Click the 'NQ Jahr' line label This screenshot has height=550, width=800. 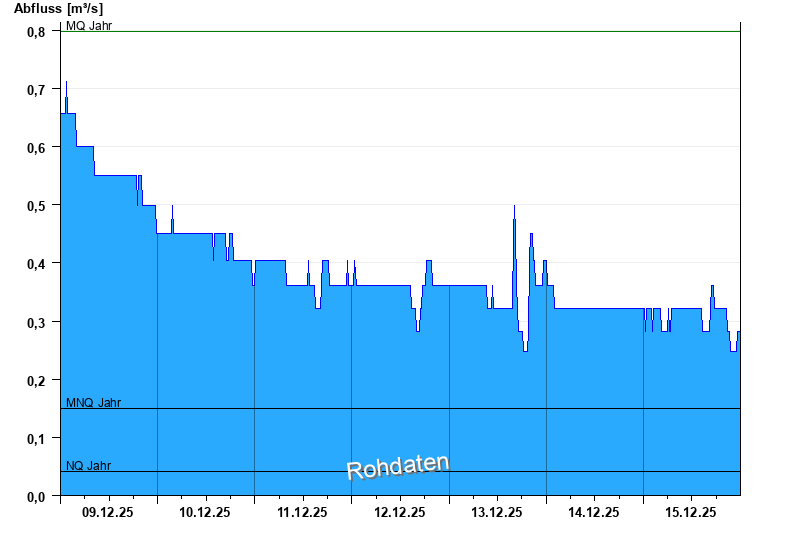tap(88, 465)
